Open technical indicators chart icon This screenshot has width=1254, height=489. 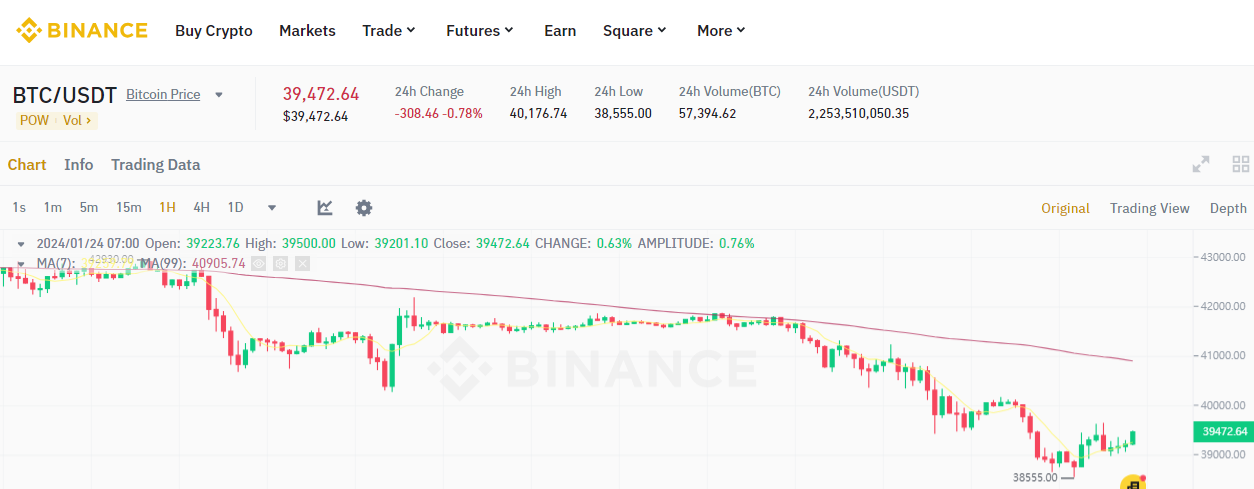(325, 207)
